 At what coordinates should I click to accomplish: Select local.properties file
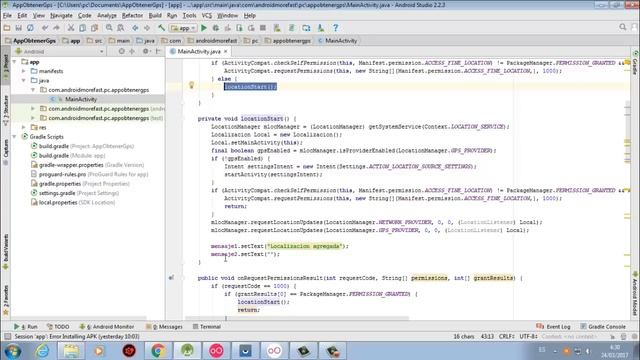point(73,202)
